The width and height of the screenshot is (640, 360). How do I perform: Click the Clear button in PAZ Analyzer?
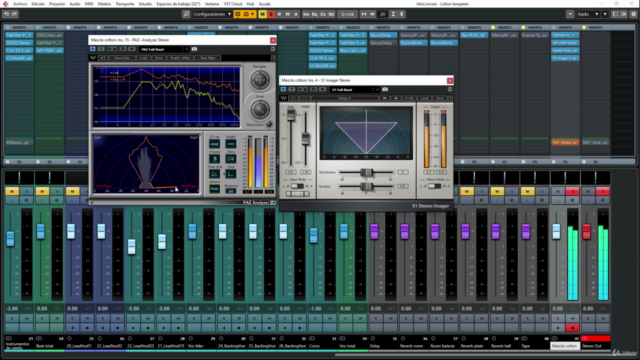[231, 174]
